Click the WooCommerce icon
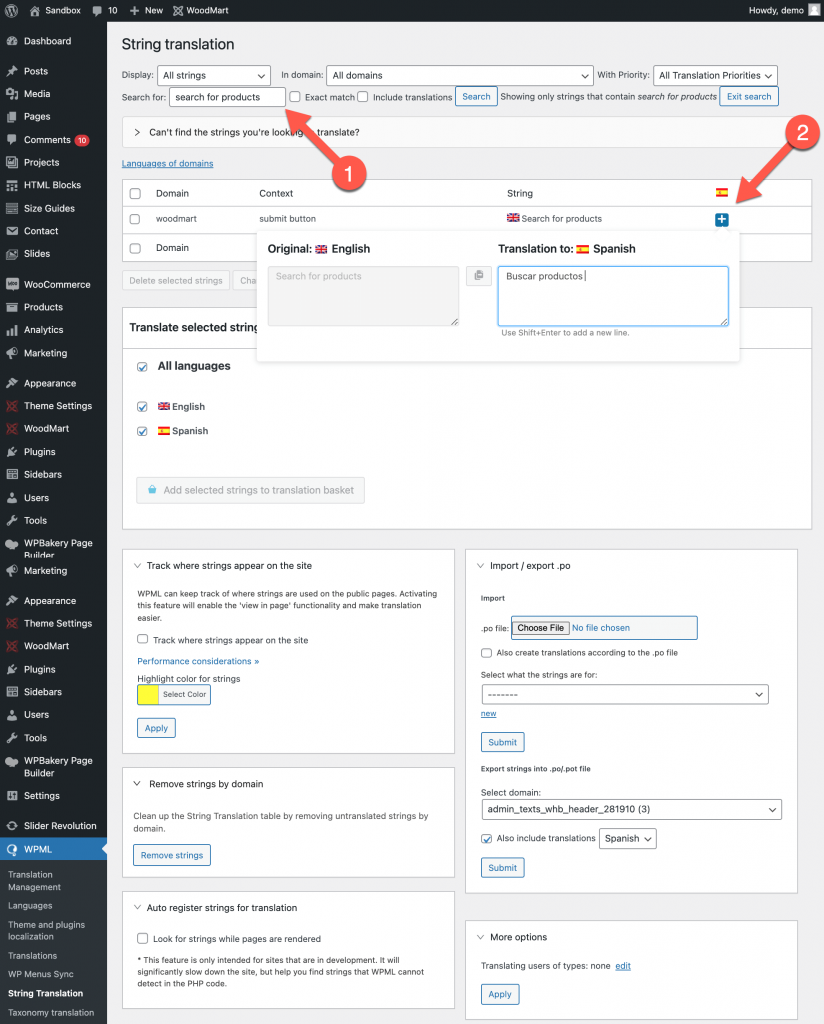 (x=12, y=285)
